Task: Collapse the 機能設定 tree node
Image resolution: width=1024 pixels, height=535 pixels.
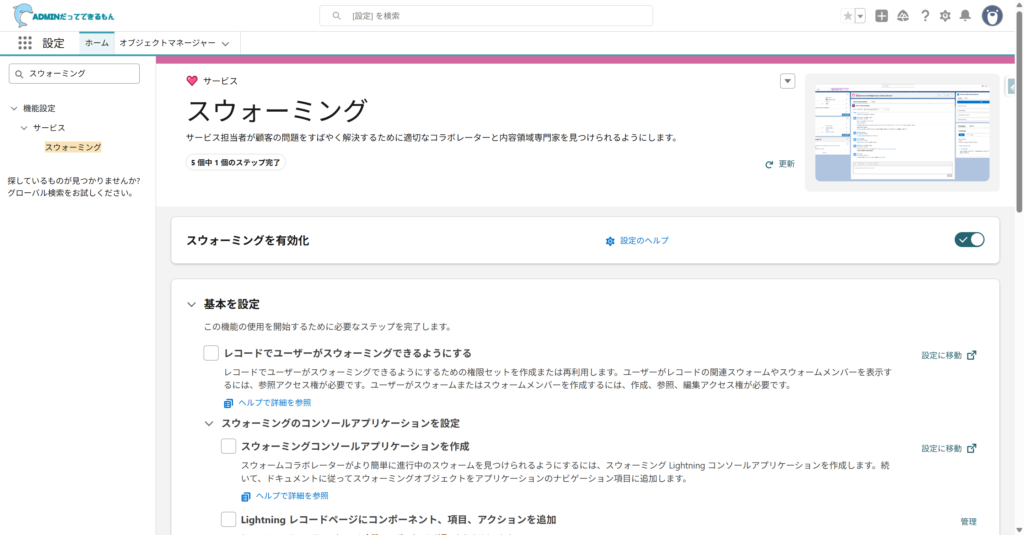Action: pos(13,108)
